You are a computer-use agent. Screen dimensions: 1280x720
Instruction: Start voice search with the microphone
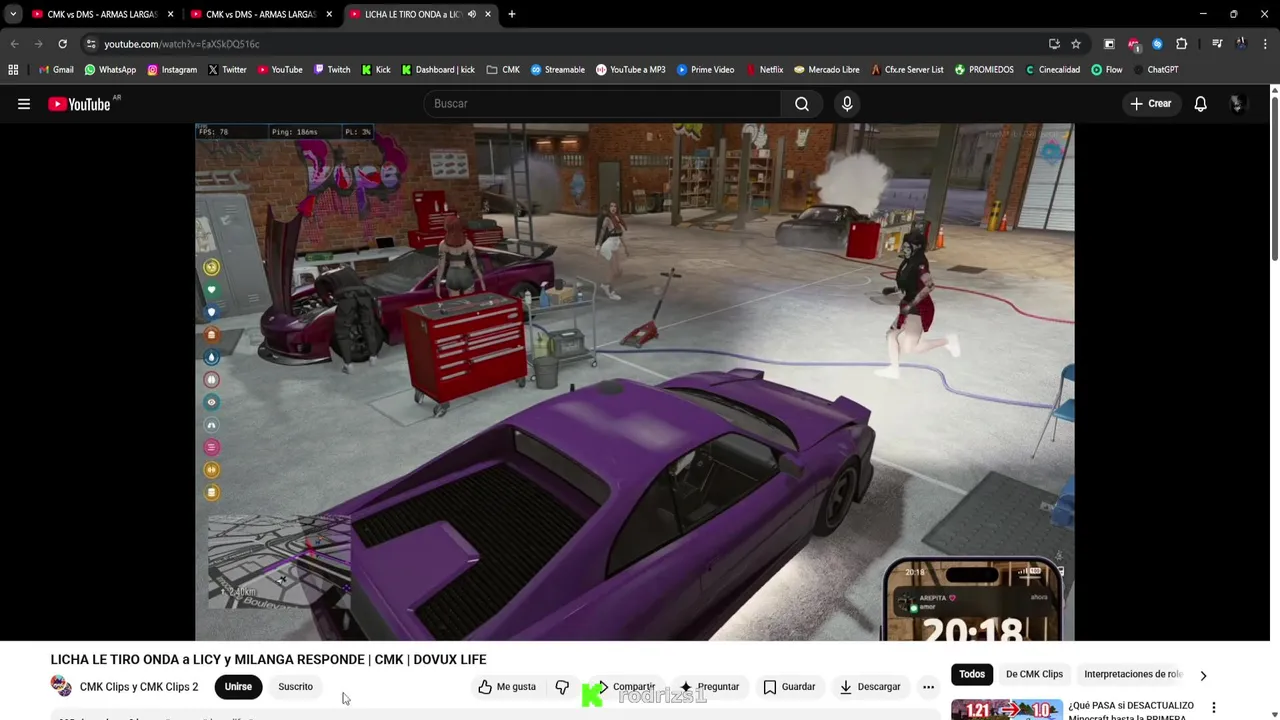click(x=847, y=104)
